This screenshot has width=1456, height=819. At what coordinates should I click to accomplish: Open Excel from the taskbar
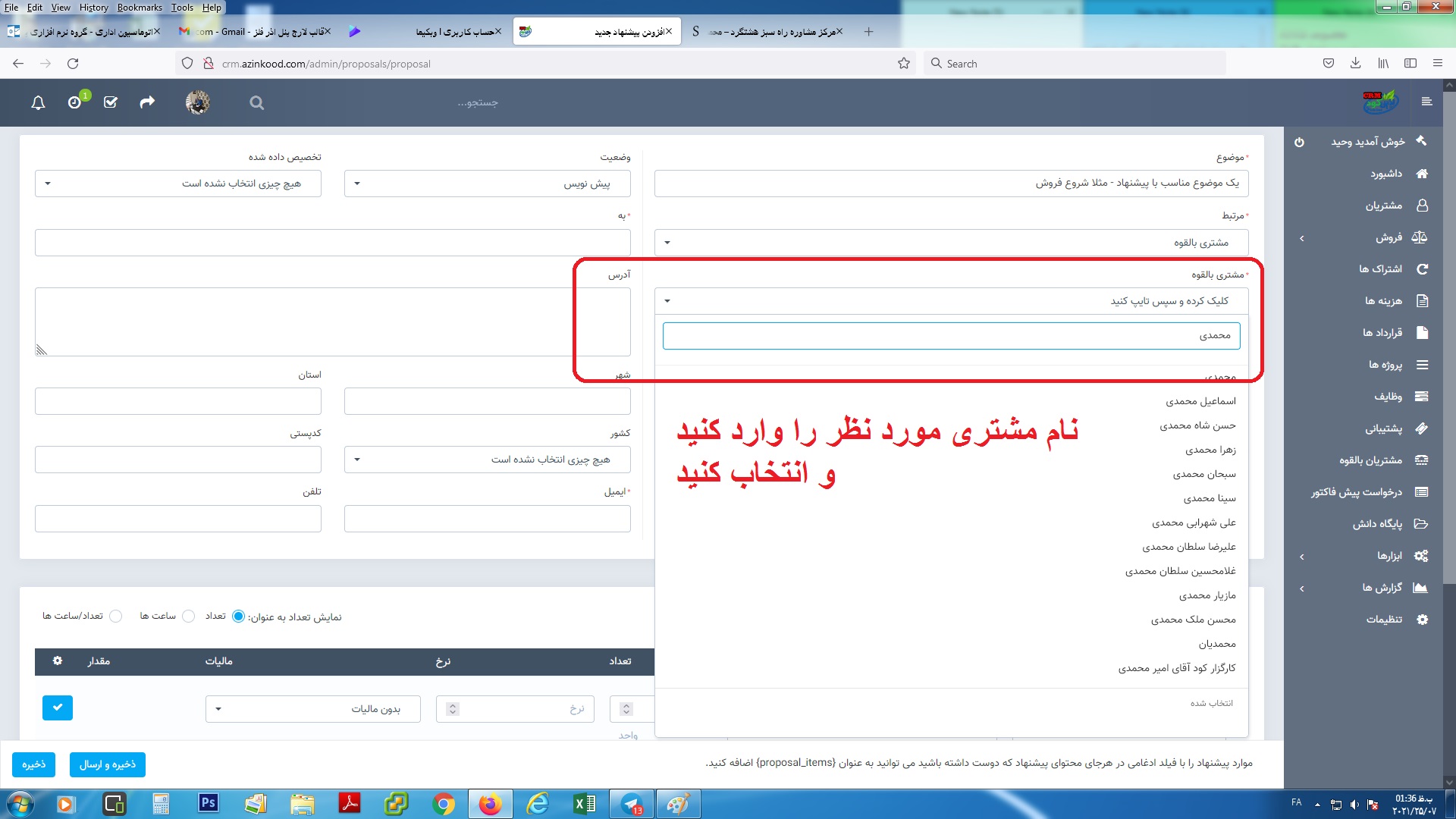pos(585,803)
